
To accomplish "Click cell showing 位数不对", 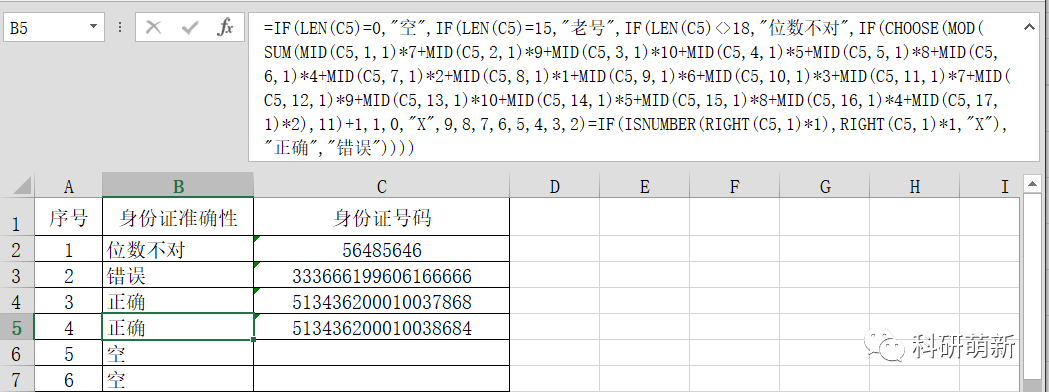I will (178, 249).
